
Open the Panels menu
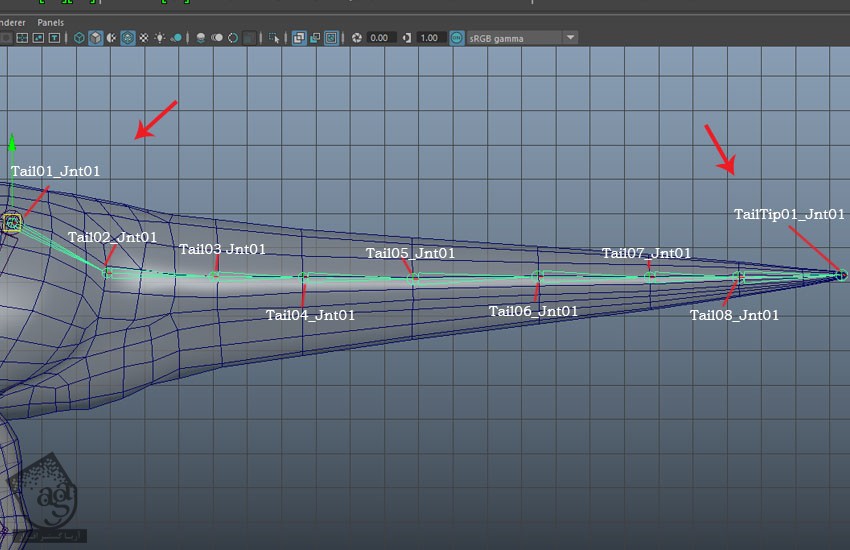pos(49,21)
